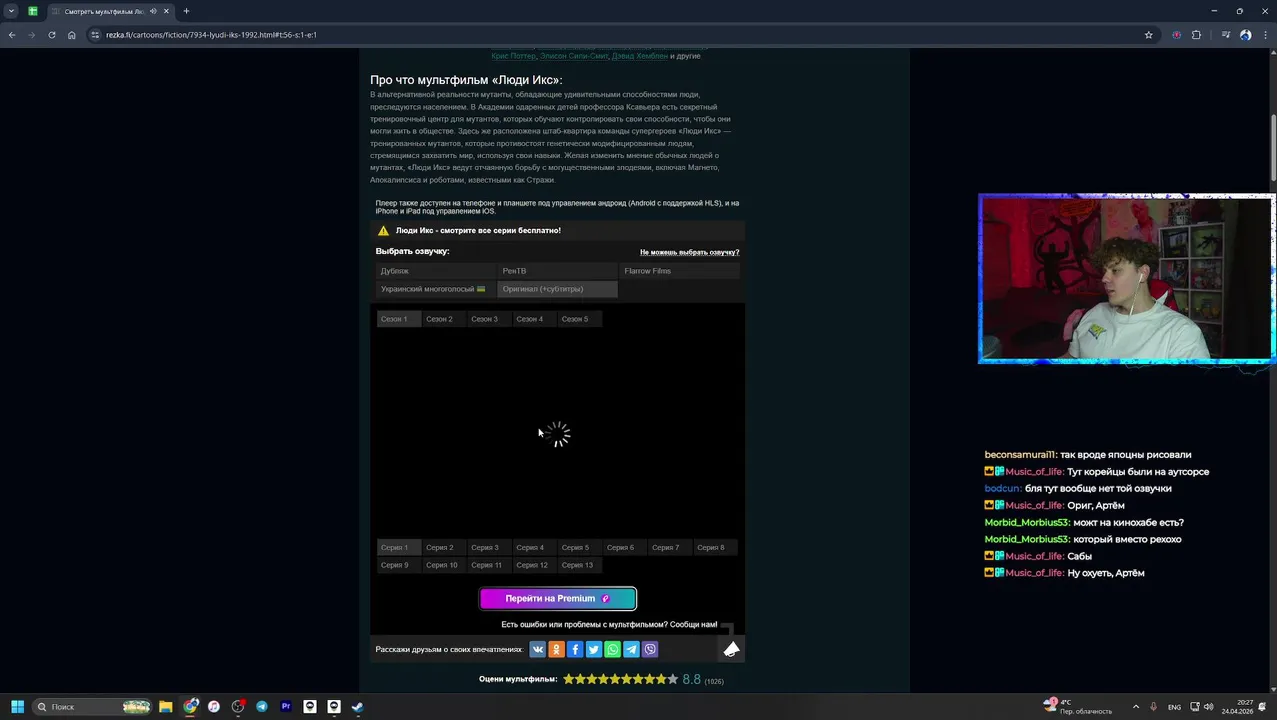This screenshot has height=720, width=1277.
Task: Select Дубляж voice-over
Action: [x=436, y=271]
